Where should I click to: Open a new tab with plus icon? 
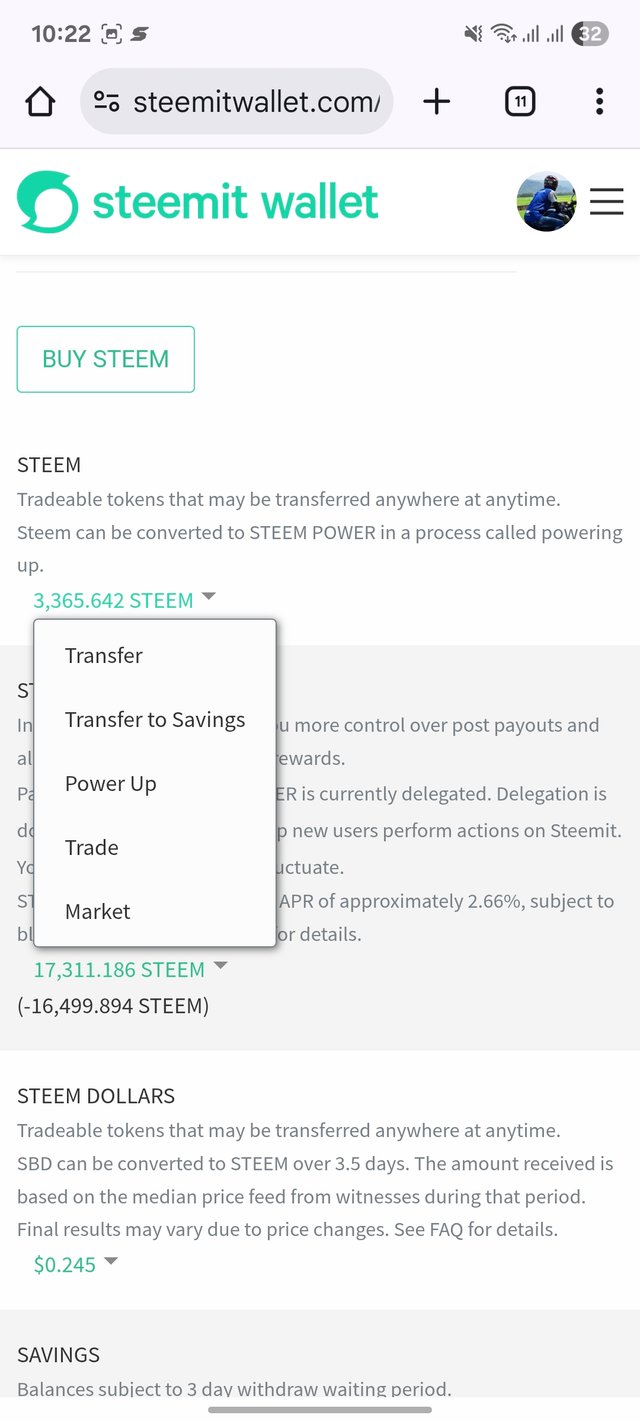(437, 101)
